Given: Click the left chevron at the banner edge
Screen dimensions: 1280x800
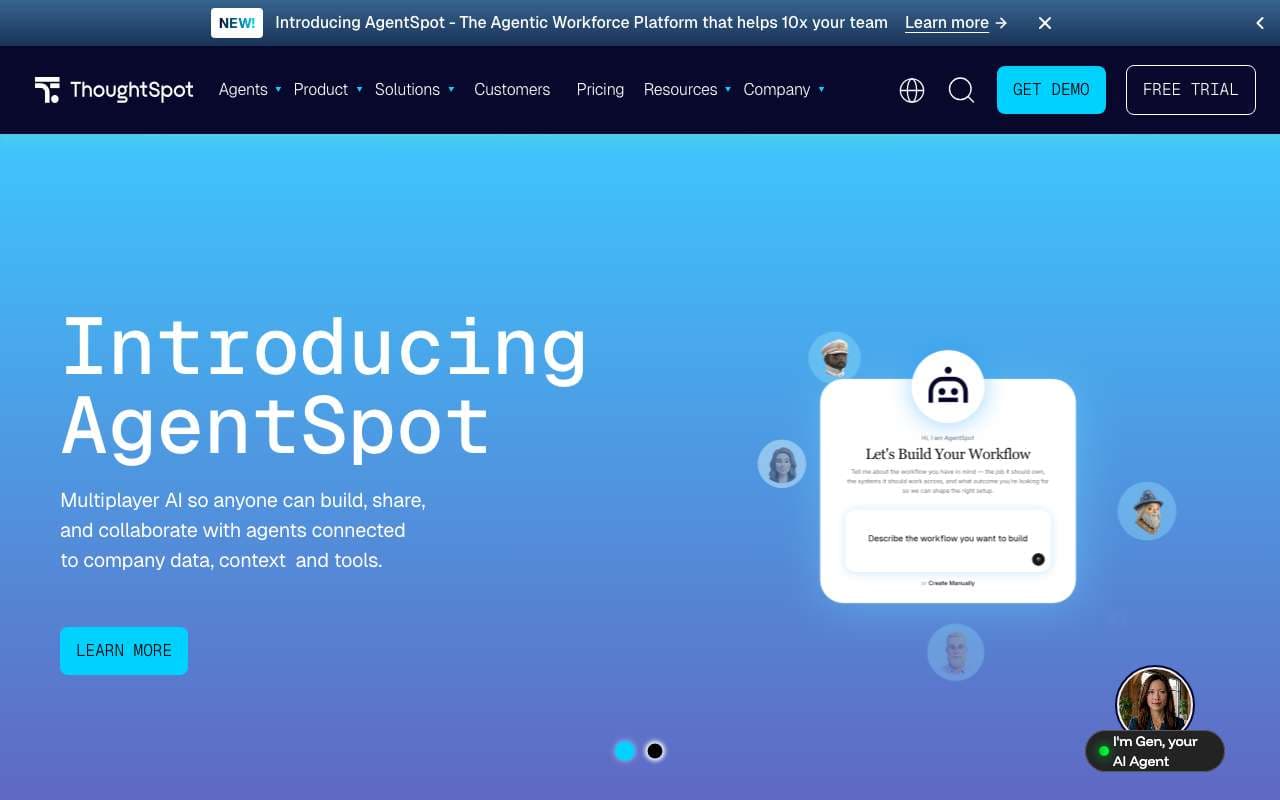Looking at the screenshot, I should tap(1260, 23).
